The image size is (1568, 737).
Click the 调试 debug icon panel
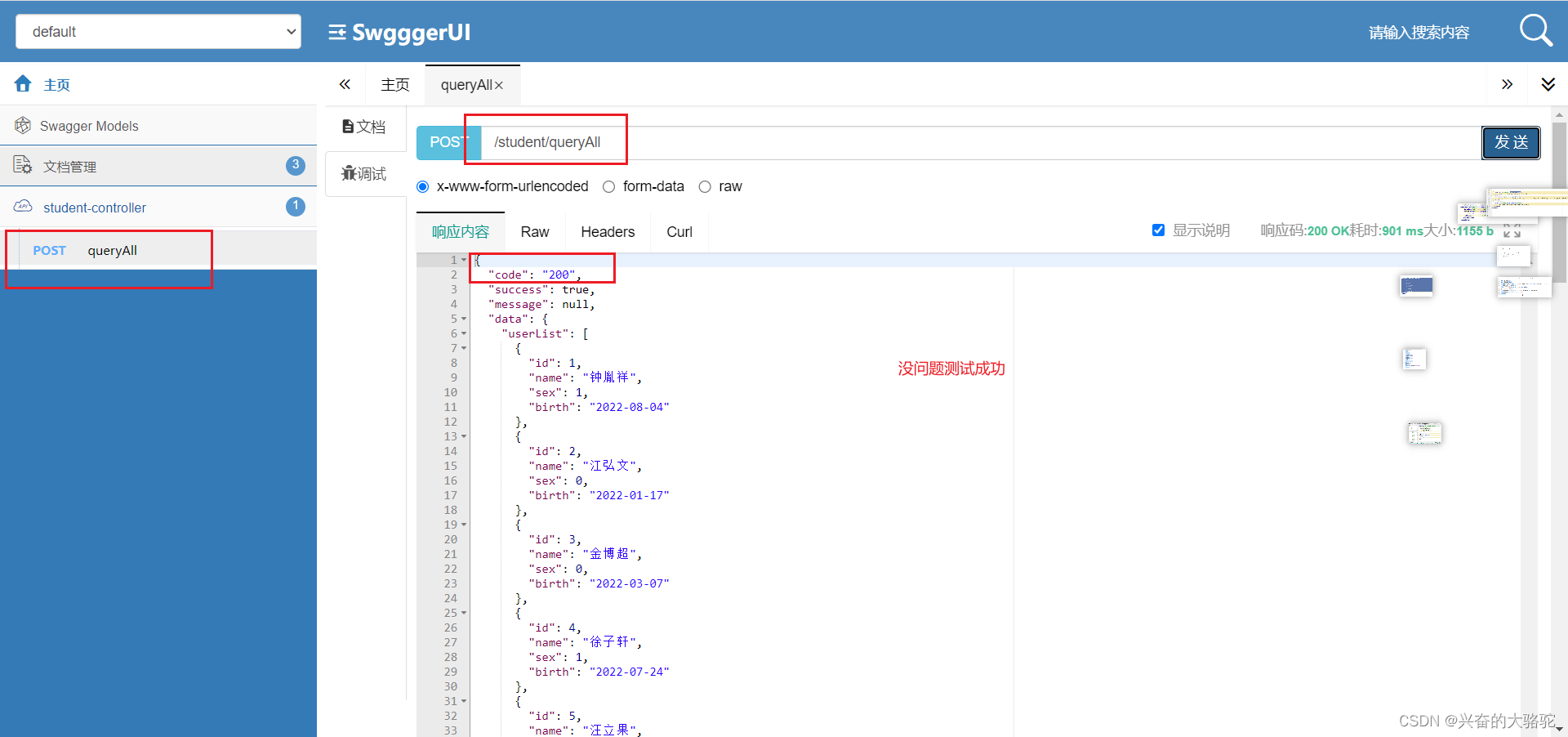[x=349, y=173]
